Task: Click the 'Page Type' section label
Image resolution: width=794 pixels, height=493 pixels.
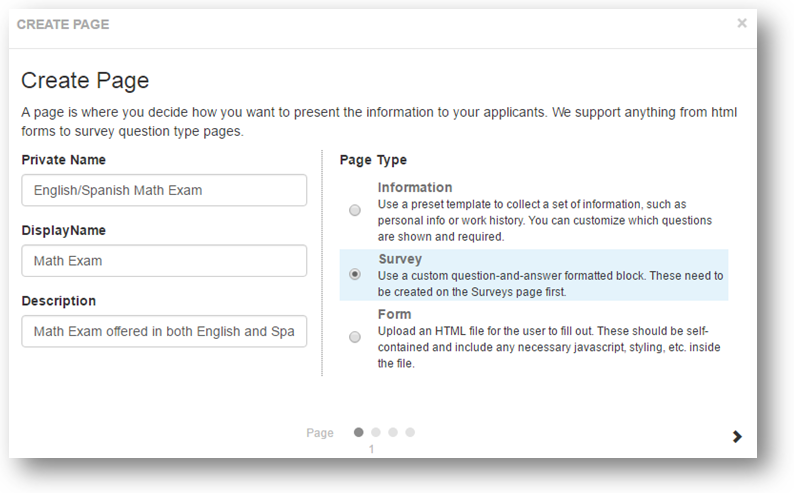Action: [373, 160]
